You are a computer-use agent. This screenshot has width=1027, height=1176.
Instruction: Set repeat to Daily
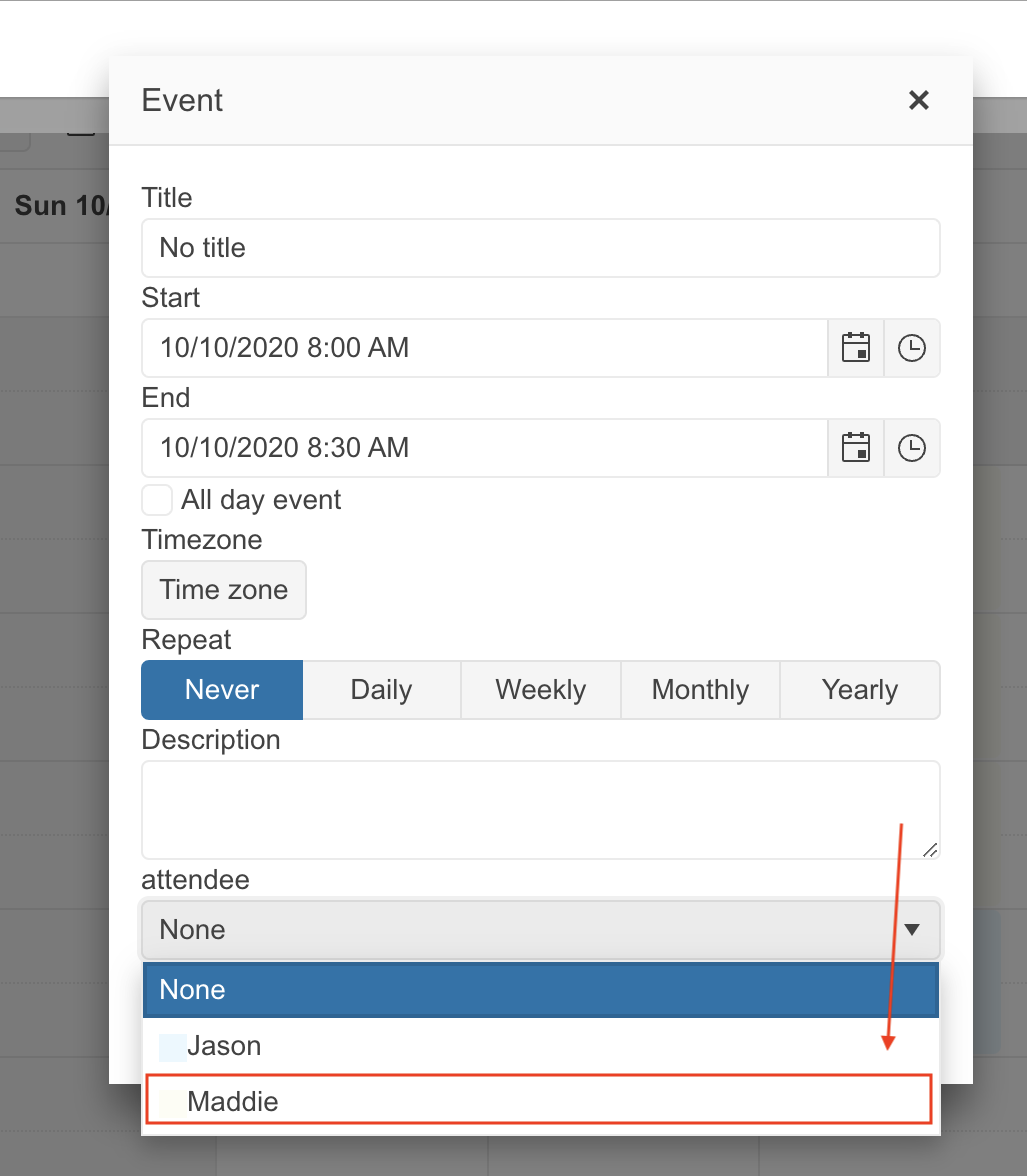pos(381,690)
